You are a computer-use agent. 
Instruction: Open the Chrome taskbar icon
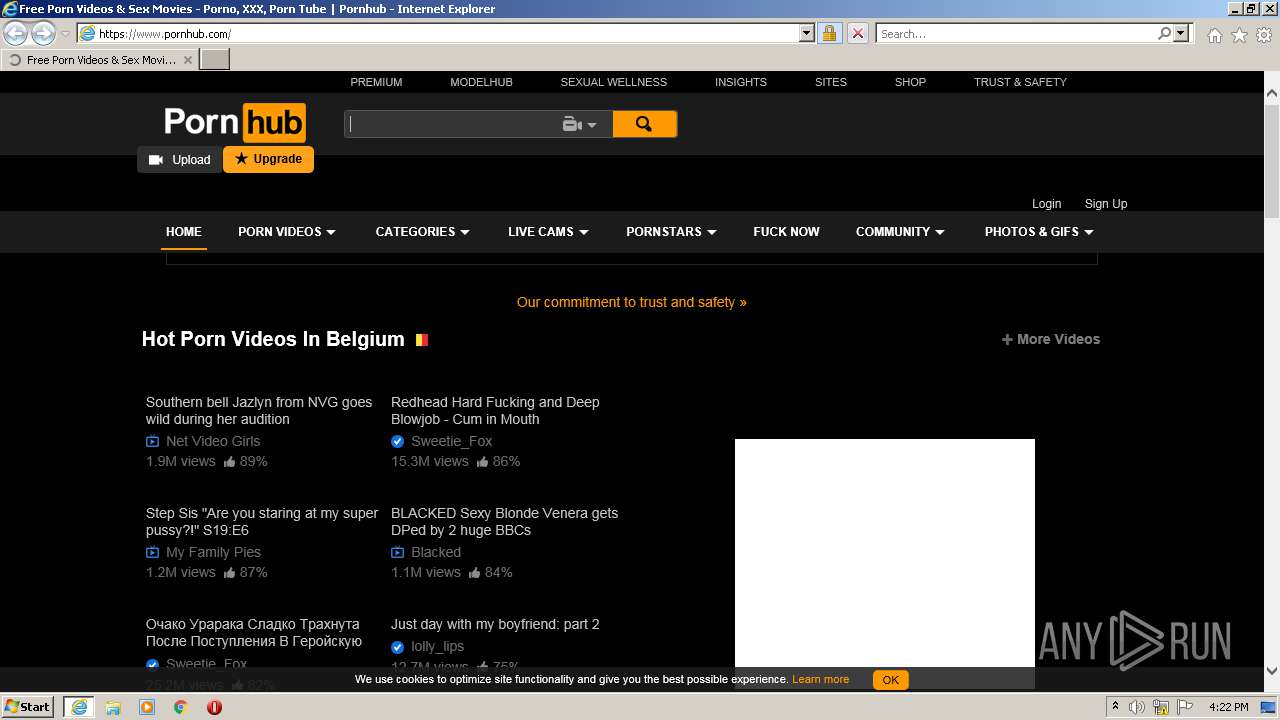coord(181,707)
